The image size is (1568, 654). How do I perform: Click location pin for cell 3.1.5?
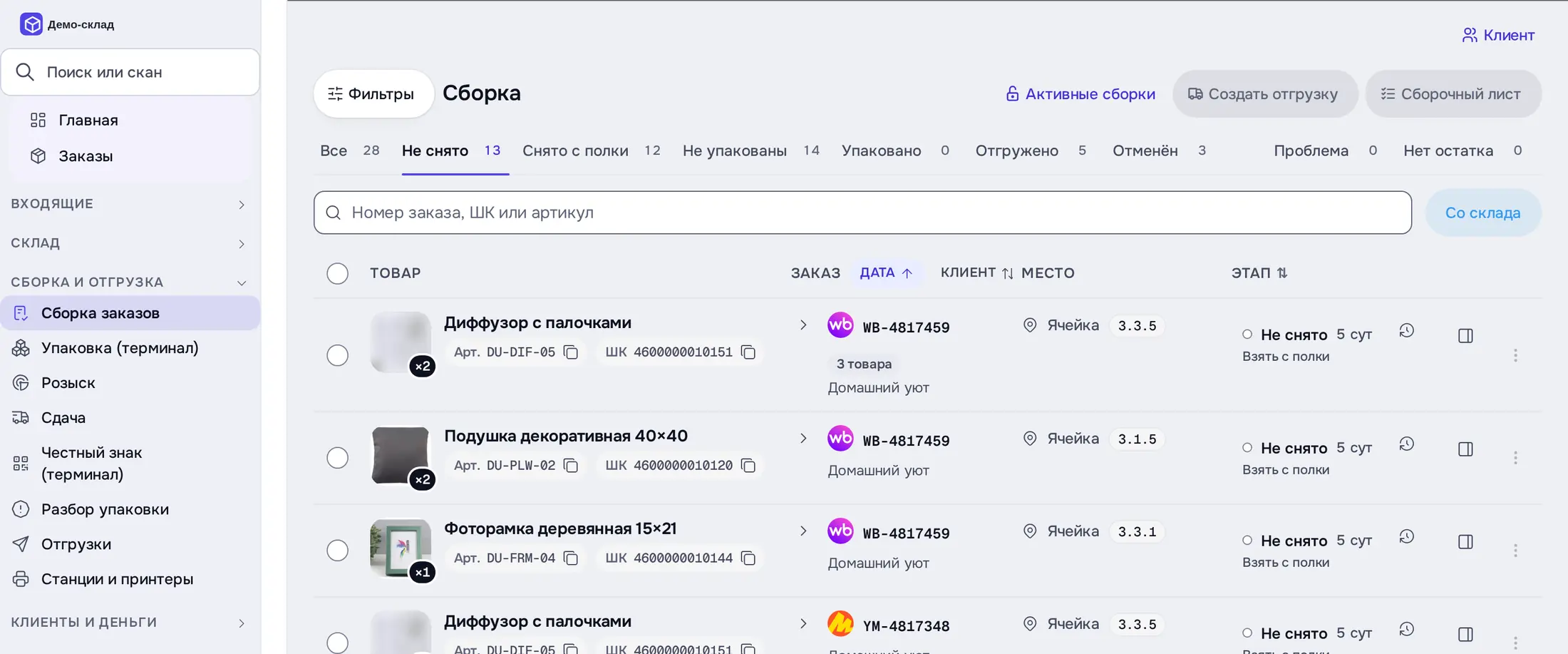(x=1030, y=439)
